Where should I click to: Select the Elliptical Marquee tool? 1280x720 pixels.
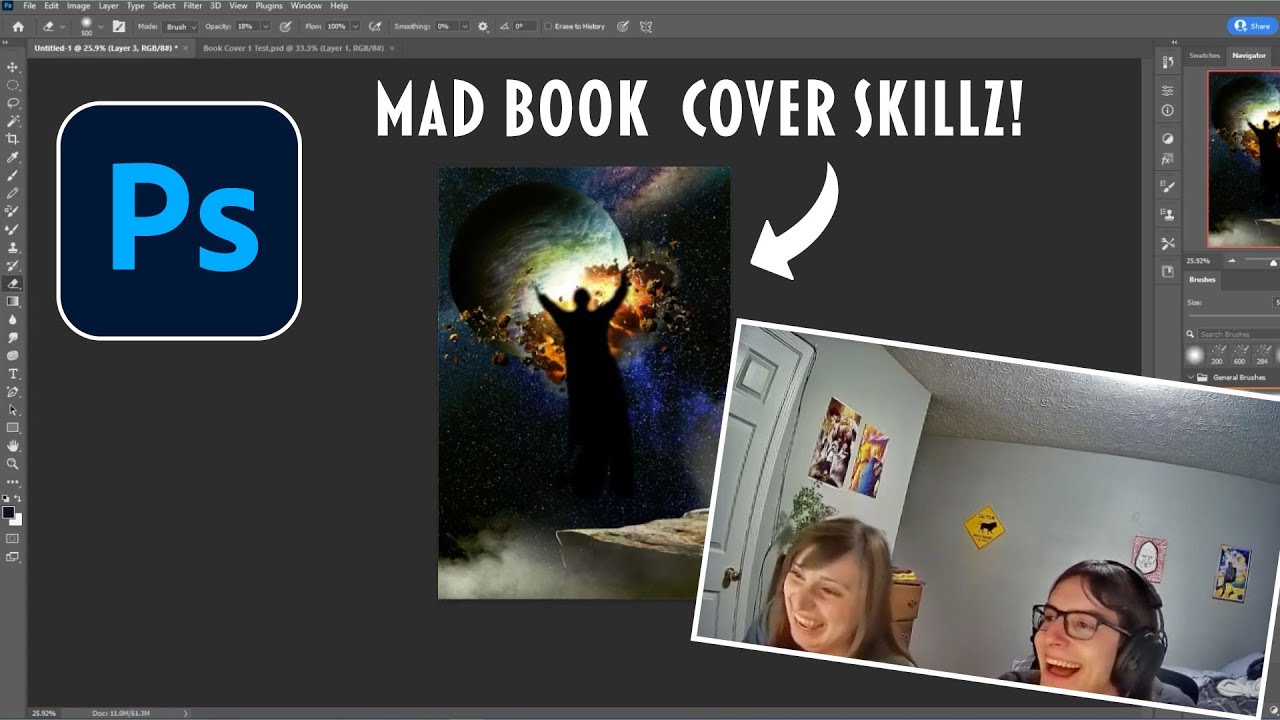click(x=13, y=85)
